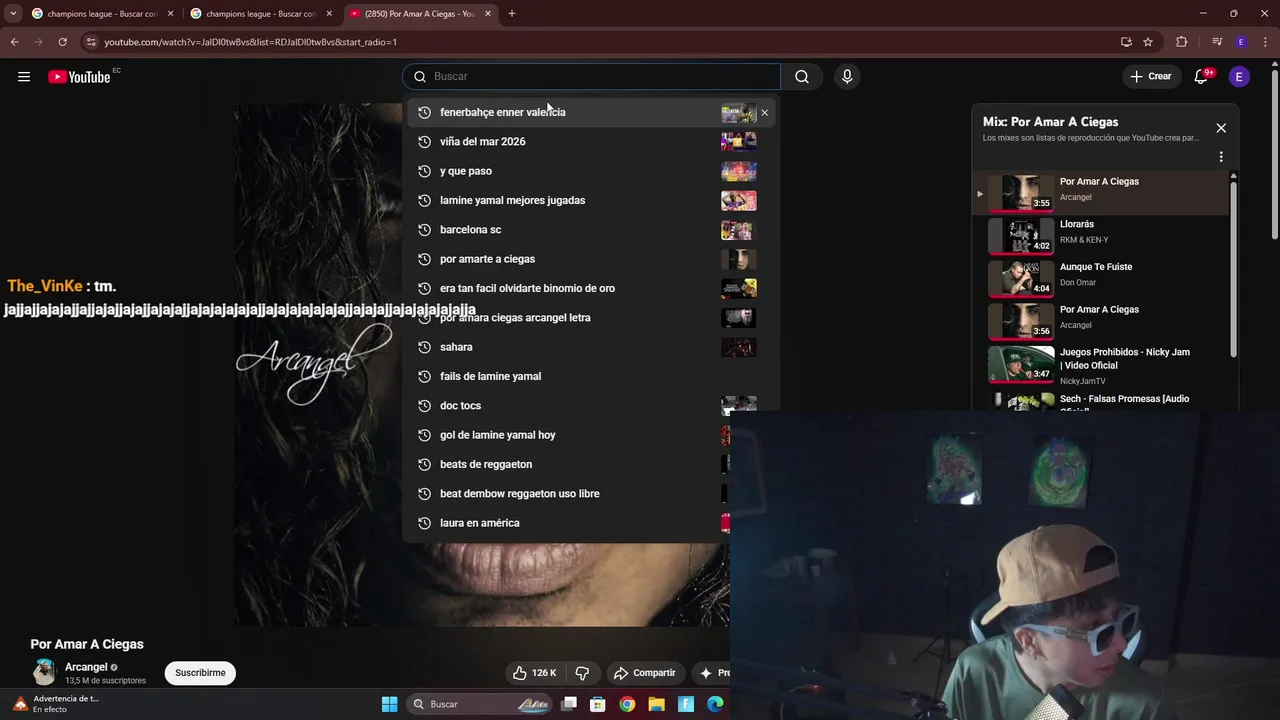The height and width of the screenshot is (720, 1280).
Task: Choose suggestion 'doc tocs'
Action: pos(590,406)
